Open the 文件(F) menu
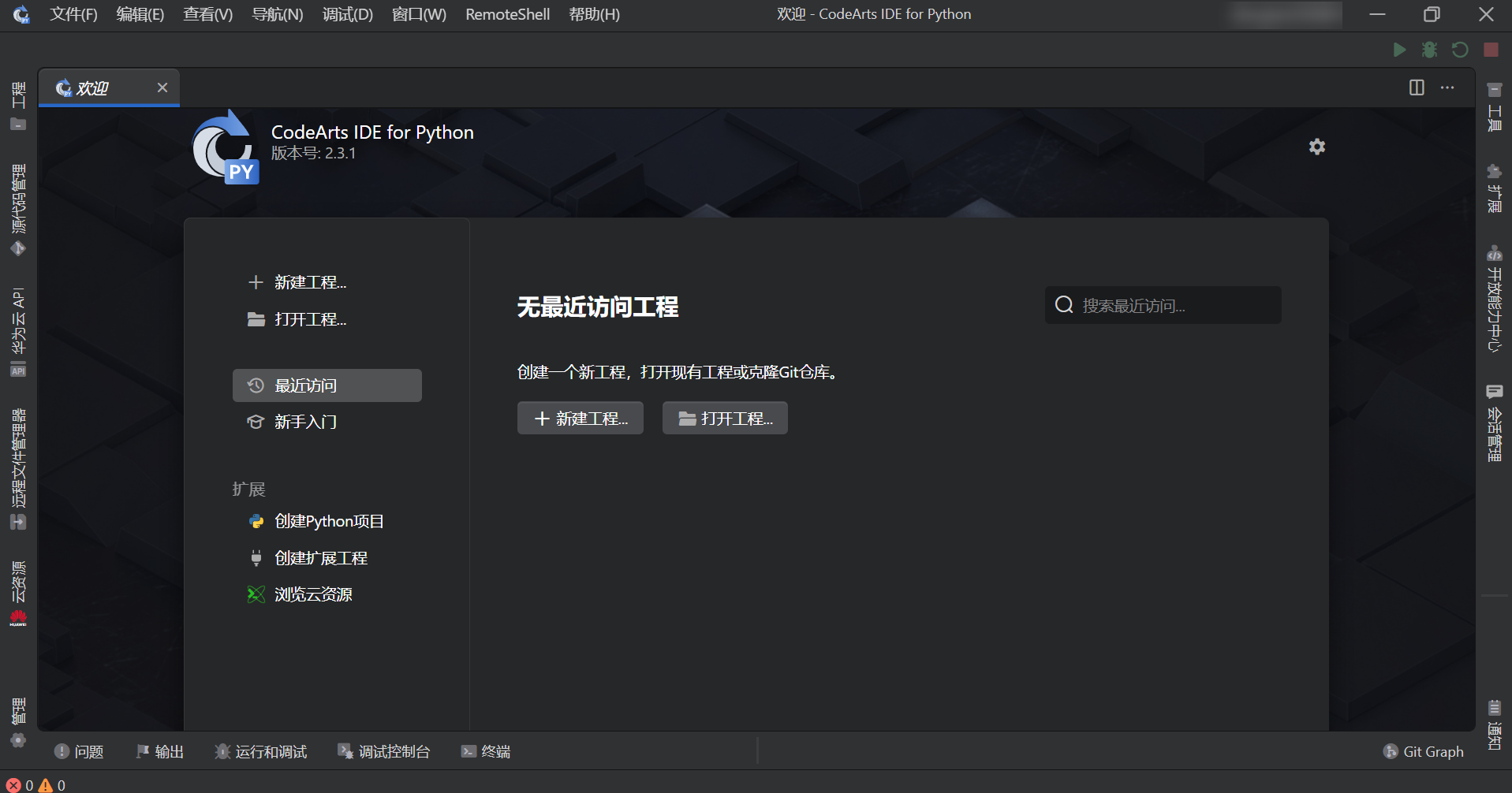Image resolution: width=1512 pixels, height=793 pixels. click(73, 14)
